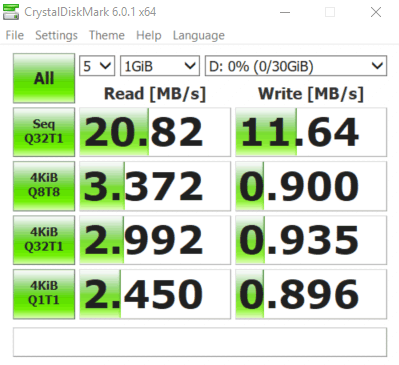This screenshot has width=399, height=365.
Task: Click the sequential write result 11.64
Action: pos(311,132)
